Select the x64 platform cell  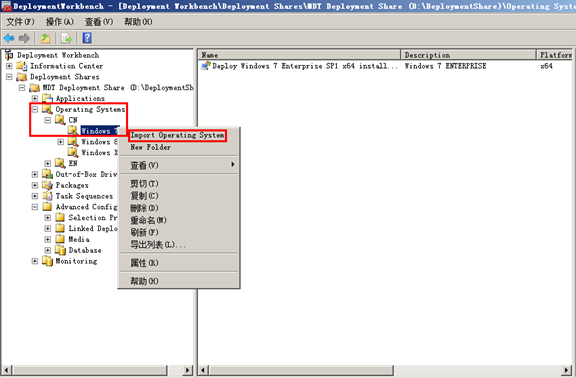coord(546,66)
